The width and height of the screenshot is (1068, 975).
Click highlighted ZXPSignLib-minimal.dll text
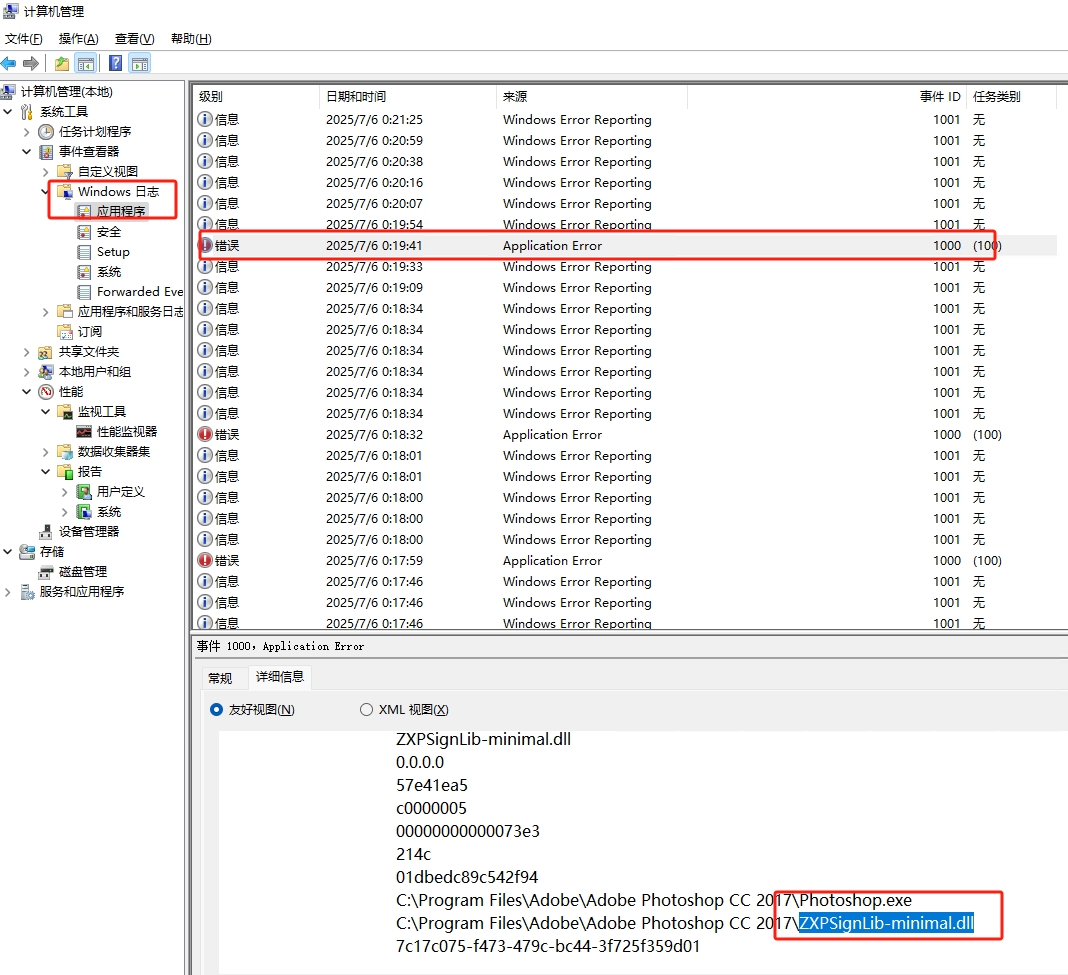coord(886,923)
